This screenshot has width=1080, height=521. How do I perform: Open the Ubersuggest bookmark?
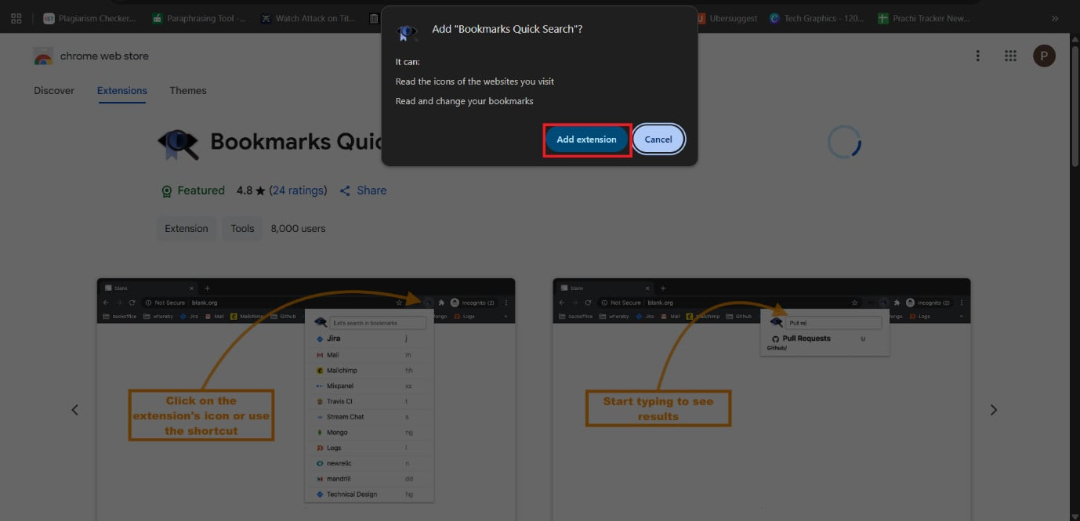(727, 19)
